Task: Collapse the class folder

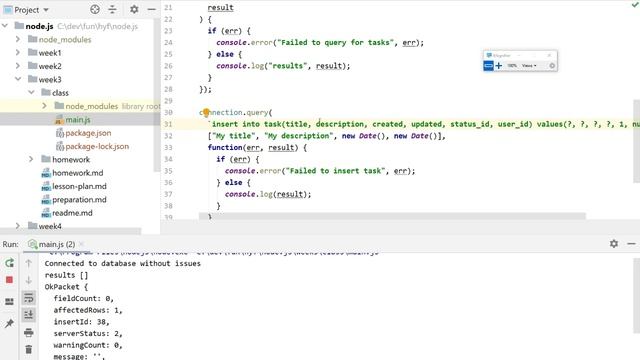Action: tap(31, 93)
